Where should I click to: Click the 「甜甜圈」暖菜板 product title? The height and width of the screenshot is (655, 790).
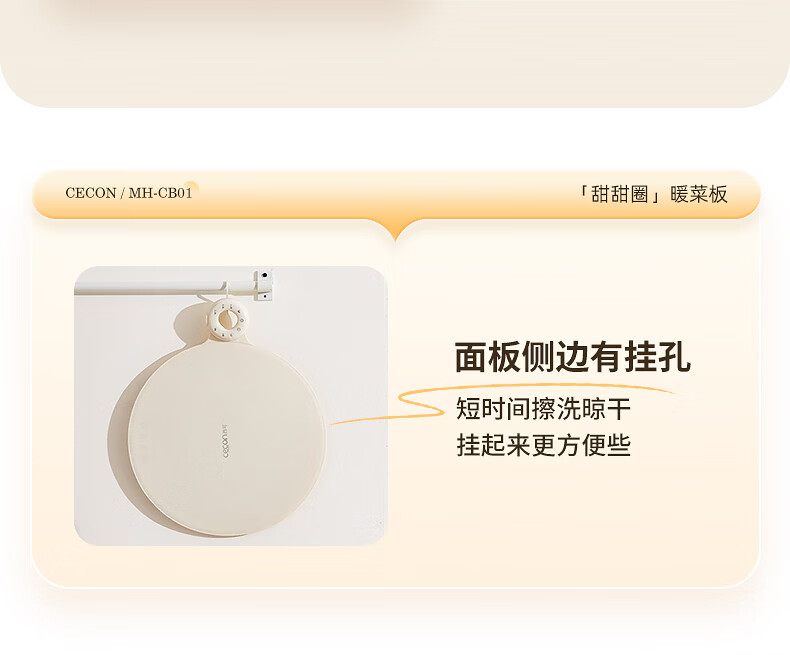652,194
